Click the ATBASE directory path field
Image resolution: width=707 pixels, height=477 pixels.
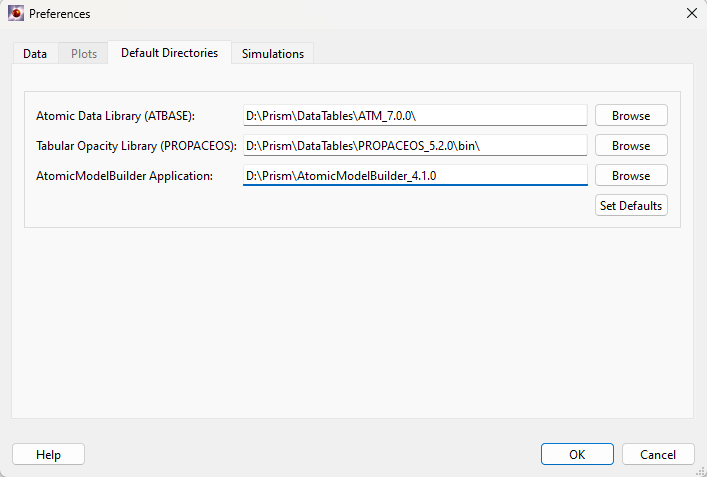(x=414, y=116)
